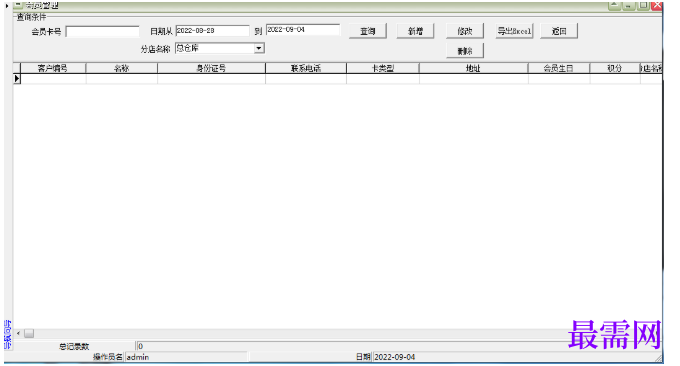Click the 联系电话 column header
Screen dimensions: 680x366
point(306,68)
